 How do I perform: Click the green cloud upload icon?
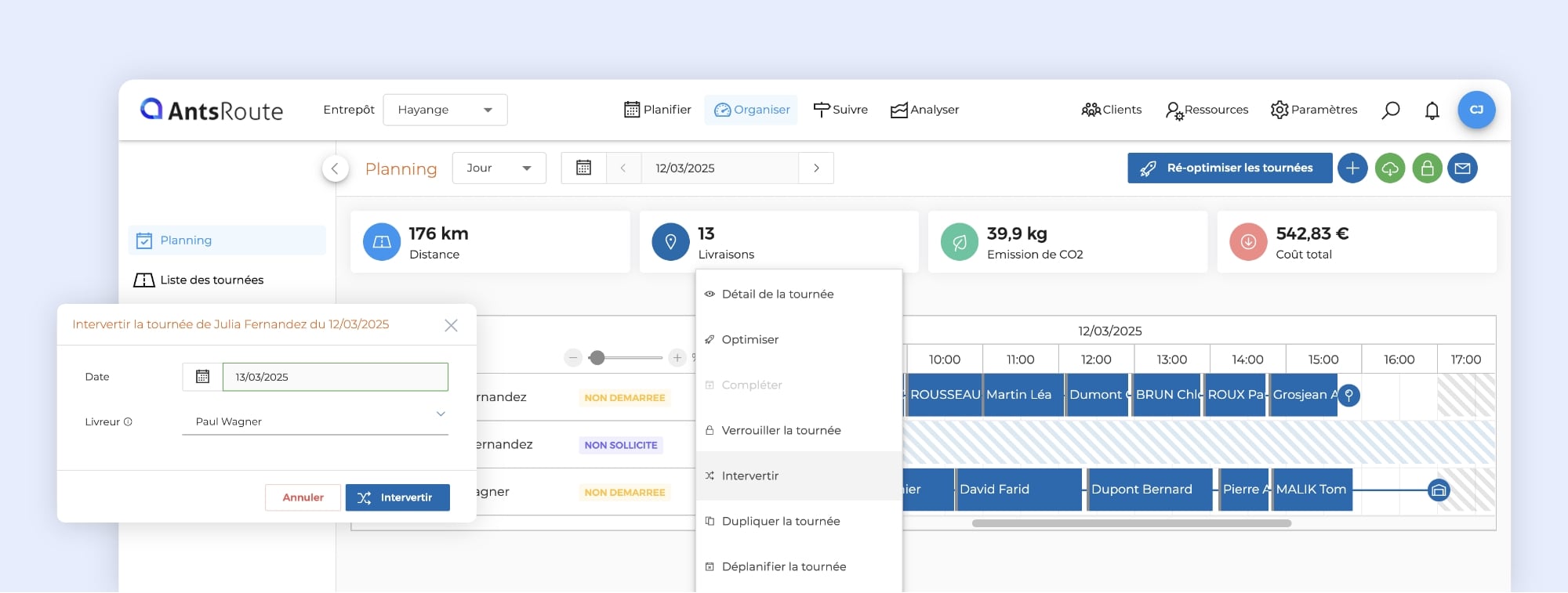[x=1390, y=168]
